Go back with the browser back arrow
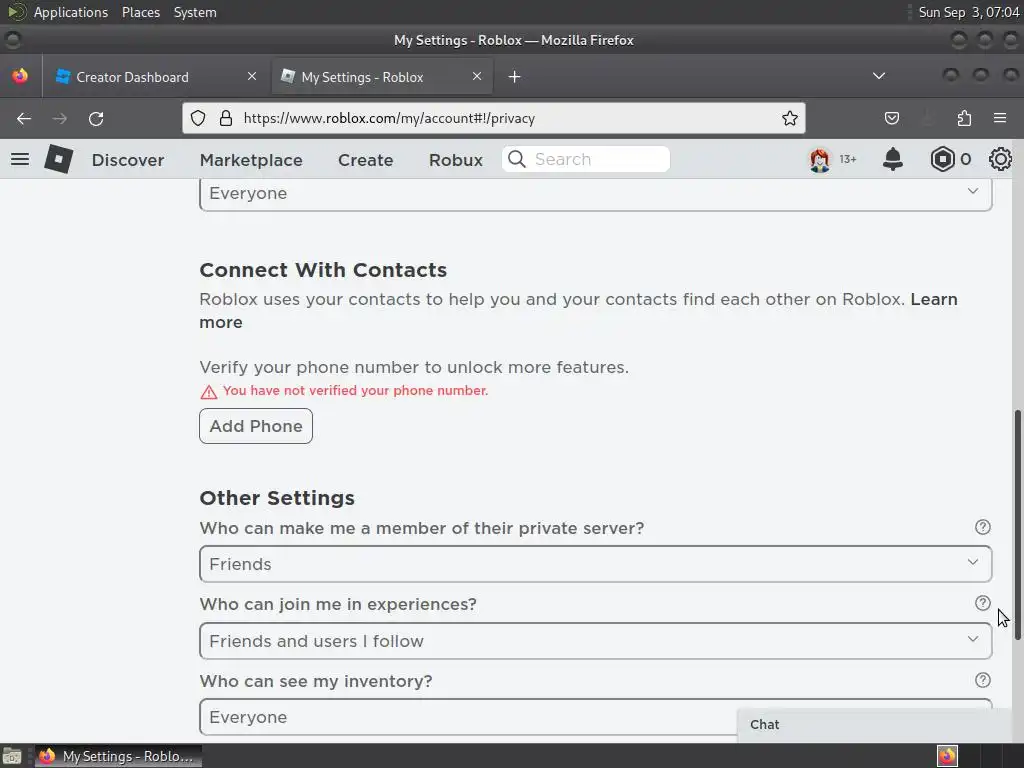The width and height of the screenshot is (1024, 768). click(24, 118)
